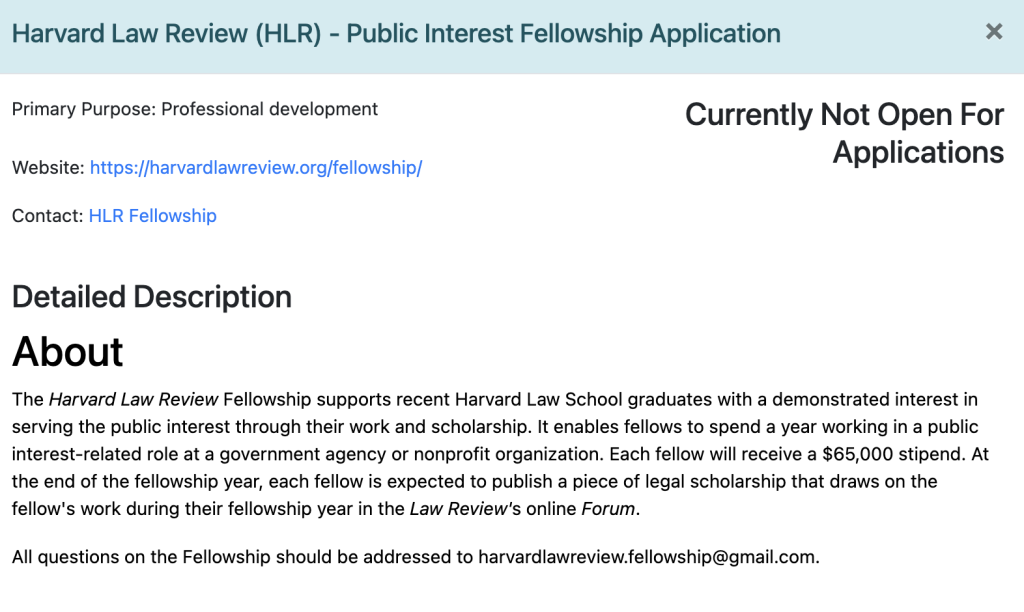Click the All questions on the Fellowship sentence

click(240, 557)
